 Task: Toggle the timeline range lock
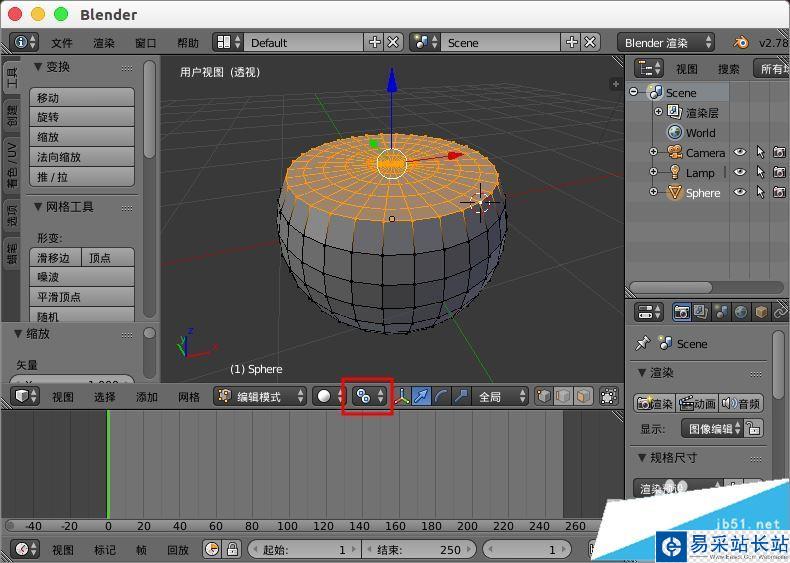232,549
